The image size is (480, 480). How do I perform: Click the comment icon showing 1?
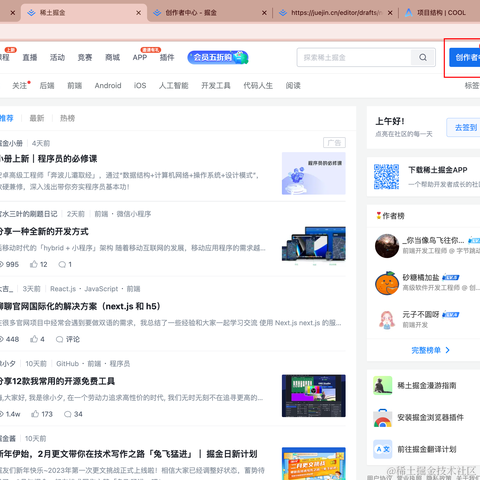tap(62, 264)
